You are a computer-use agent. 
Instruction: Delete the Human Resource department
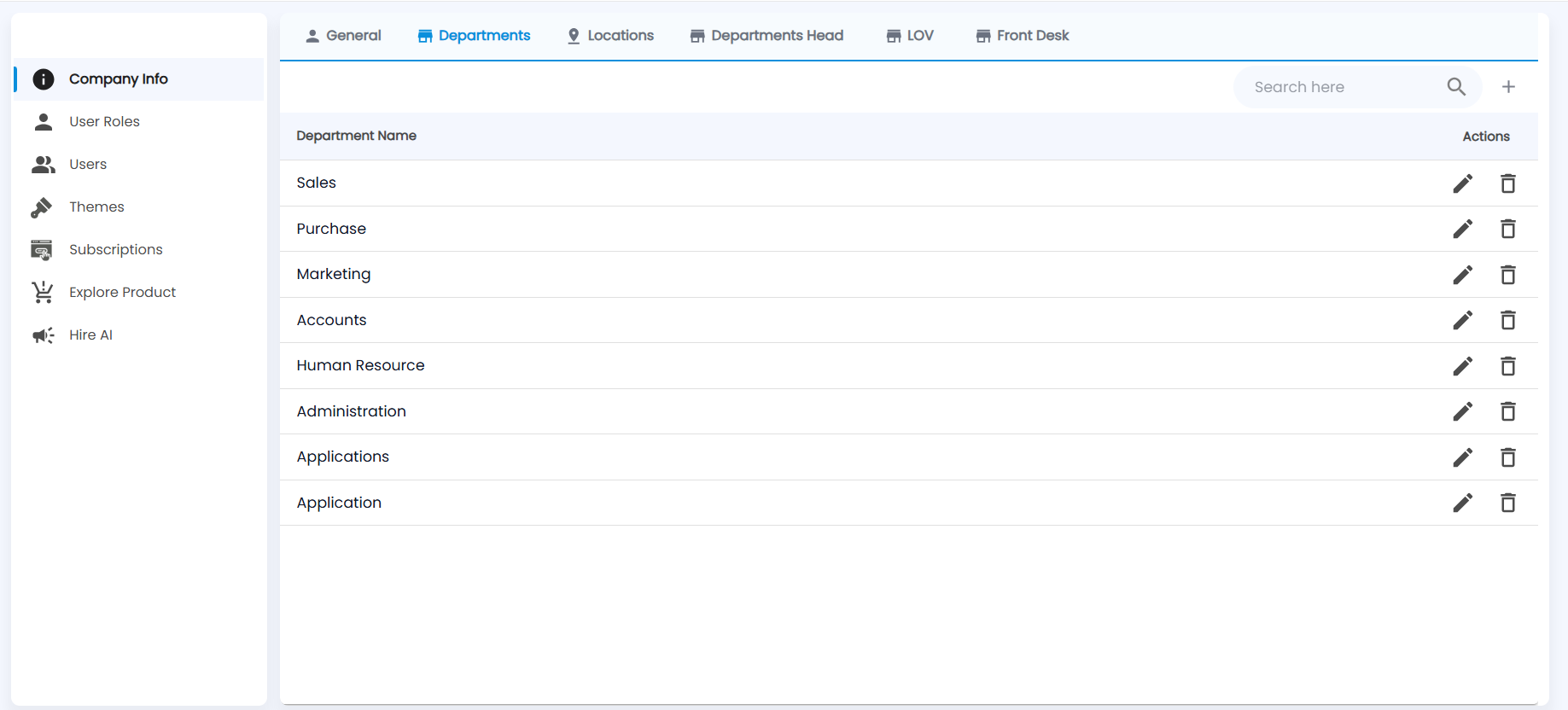point(1508,366)
